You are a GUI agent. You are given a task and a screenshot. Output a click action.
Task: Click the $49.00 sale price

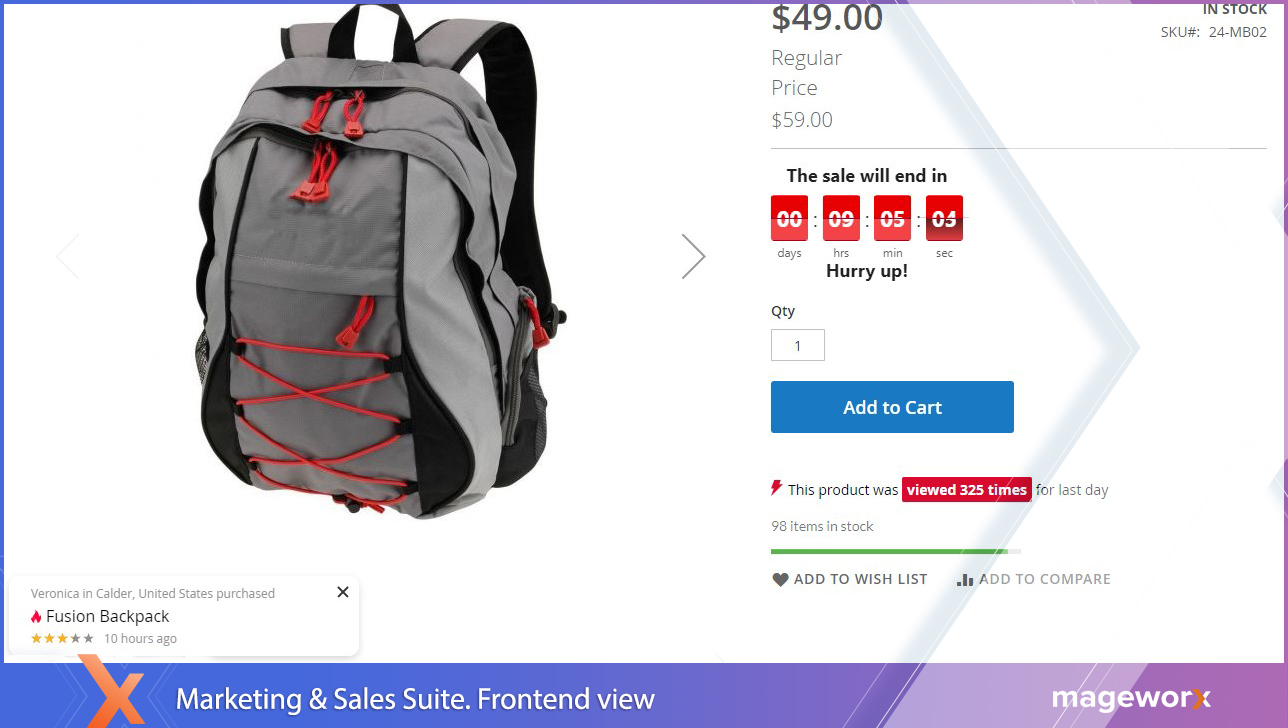coord(827,18)
